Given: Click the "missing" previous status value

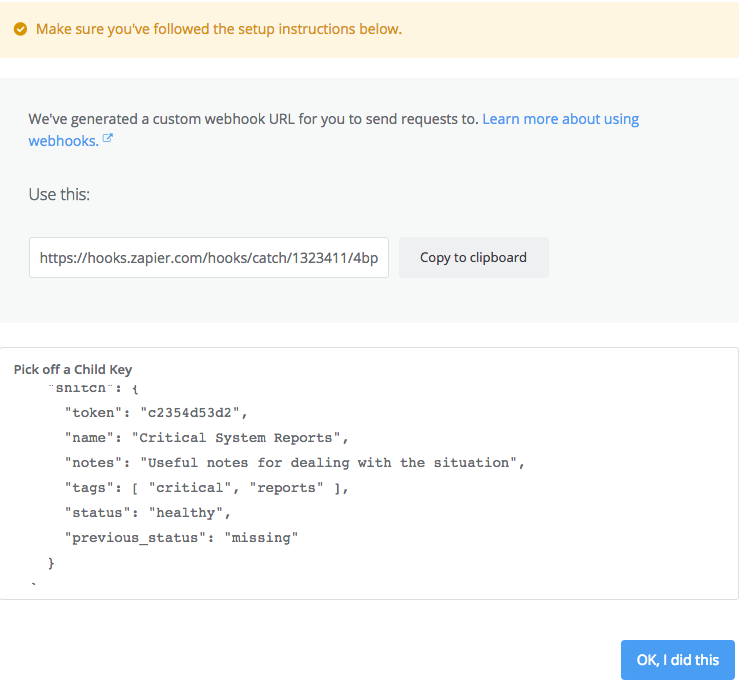Looking at the screenshot, I should 261,538.
